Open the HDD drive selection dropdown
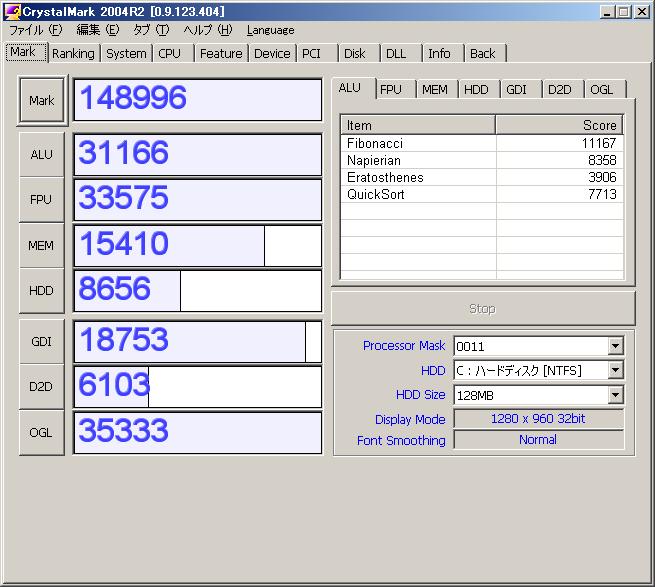Viewport: 655px width, 587px height. point(615,371)
